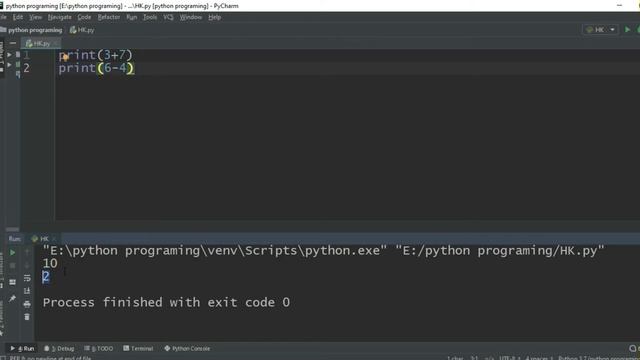The height and width of the screenshot is (360, 640).
Task: Click the 4 spaces indent status entry
Action: (539, 358)
